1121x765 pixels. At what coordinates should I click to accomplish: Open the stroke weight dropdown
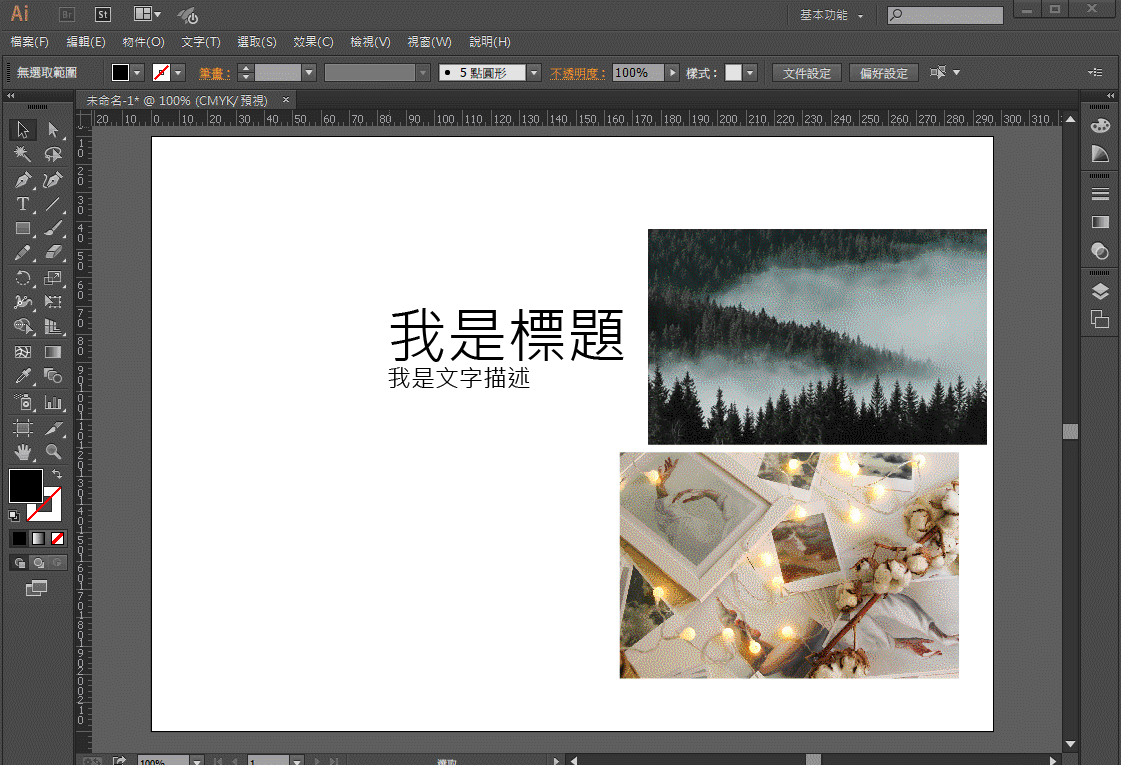309,72
